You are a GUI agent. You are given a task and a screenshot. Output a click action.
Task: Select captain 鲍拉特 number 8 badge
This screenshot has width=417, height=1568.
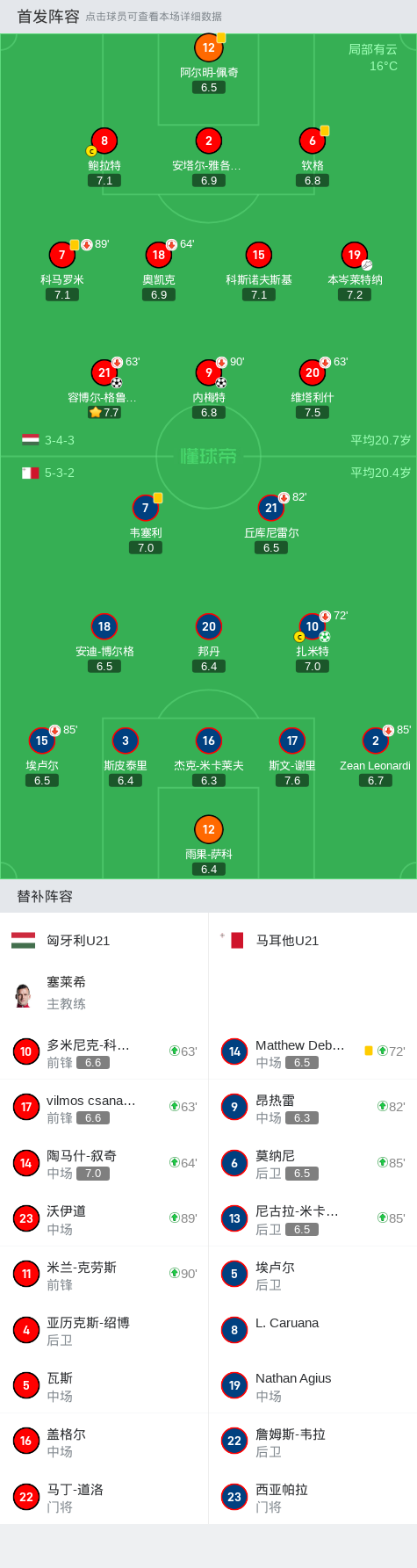click(104, 141)
